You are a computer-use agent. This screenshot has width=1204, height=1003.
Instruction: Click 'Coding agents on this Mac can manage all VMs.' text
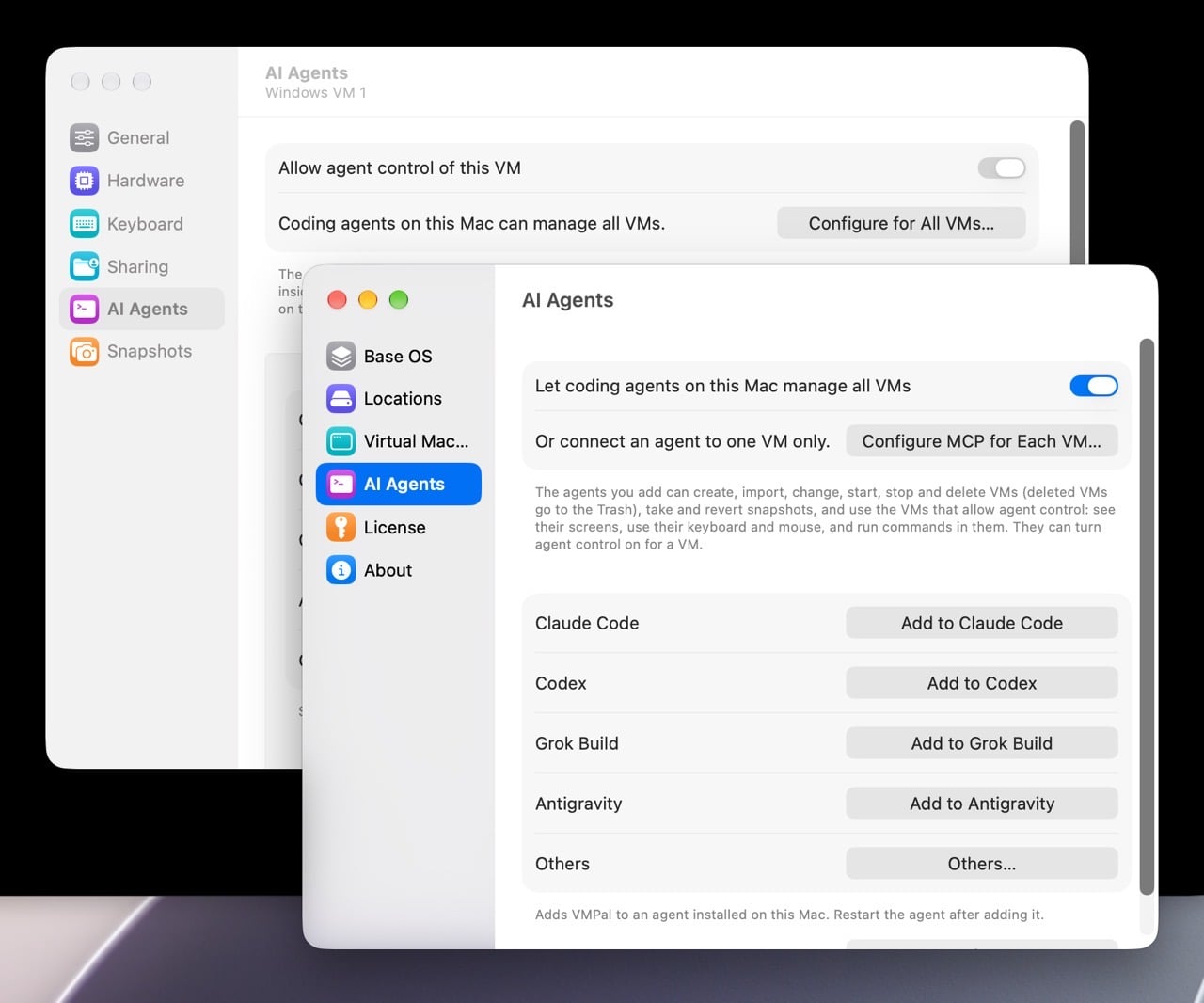pos(471,223)
